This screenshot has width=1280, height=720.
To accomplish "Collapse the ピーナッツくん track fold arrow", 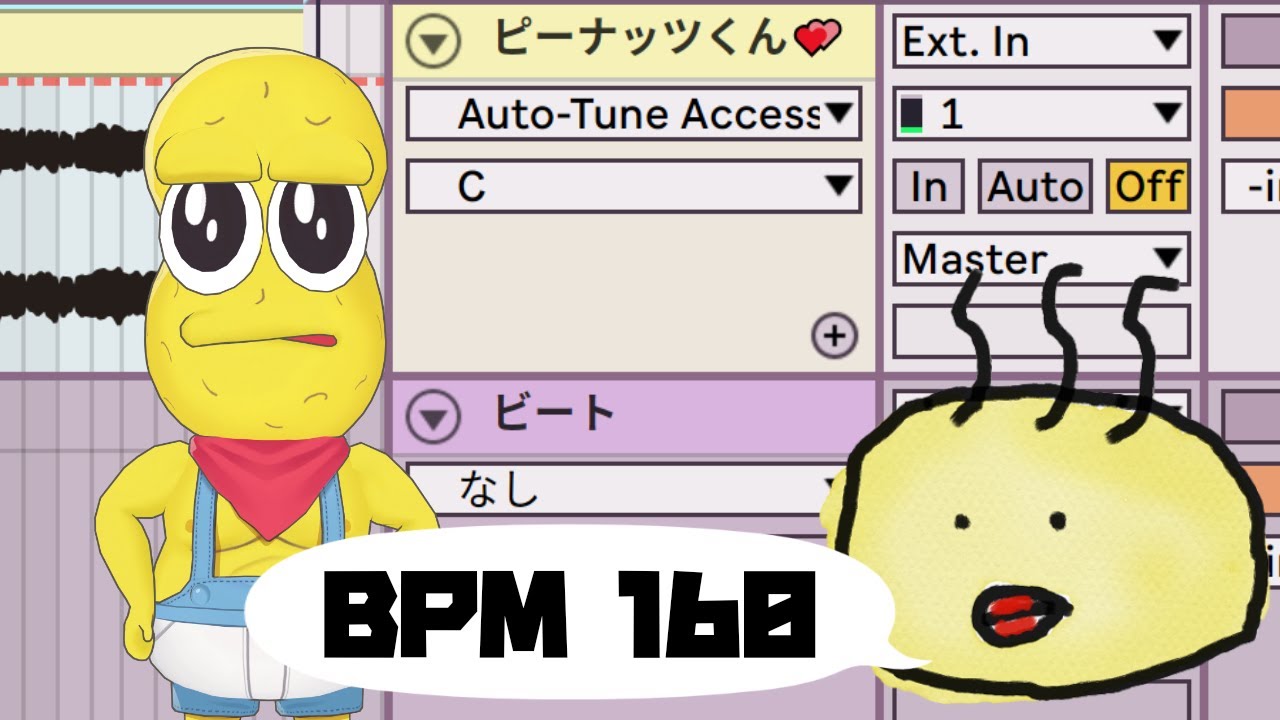I will point(432,41).
